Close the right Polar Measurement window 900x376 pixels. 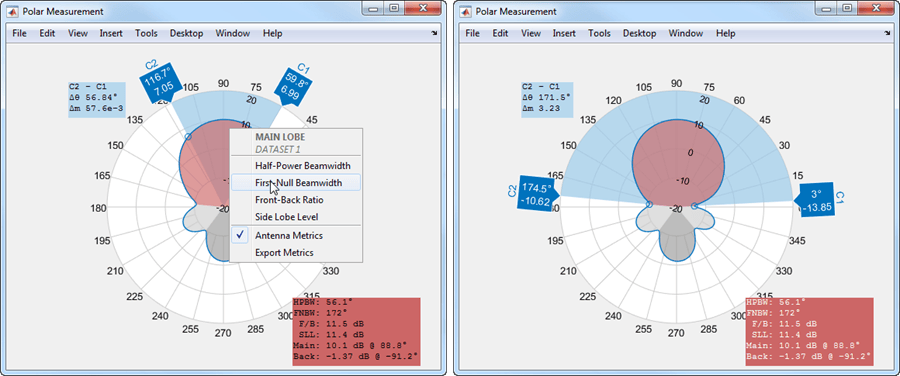pyautogui.click(x=875, y=8)
